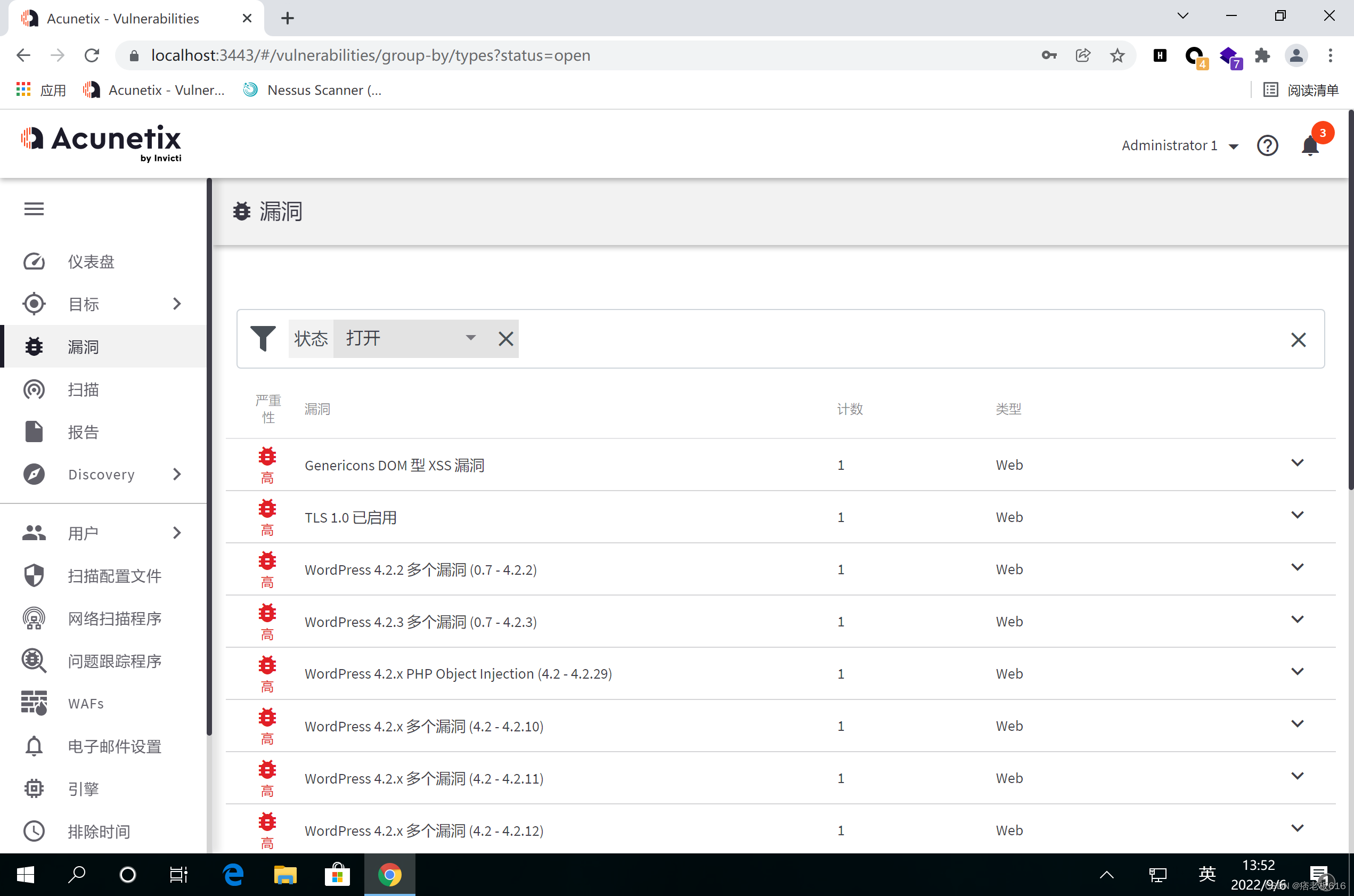Expand the Discovery submenu chevron

click(177, 474)
